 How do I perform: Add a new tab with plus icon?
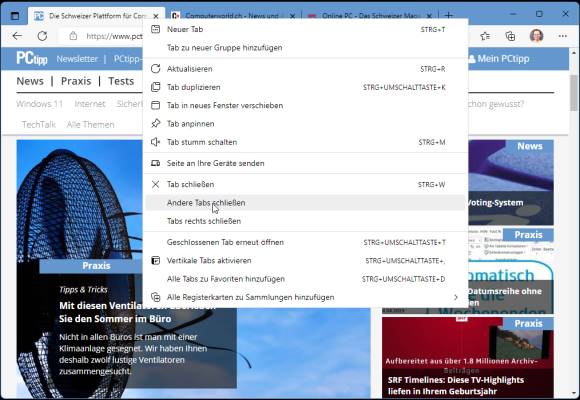point(448,16)
